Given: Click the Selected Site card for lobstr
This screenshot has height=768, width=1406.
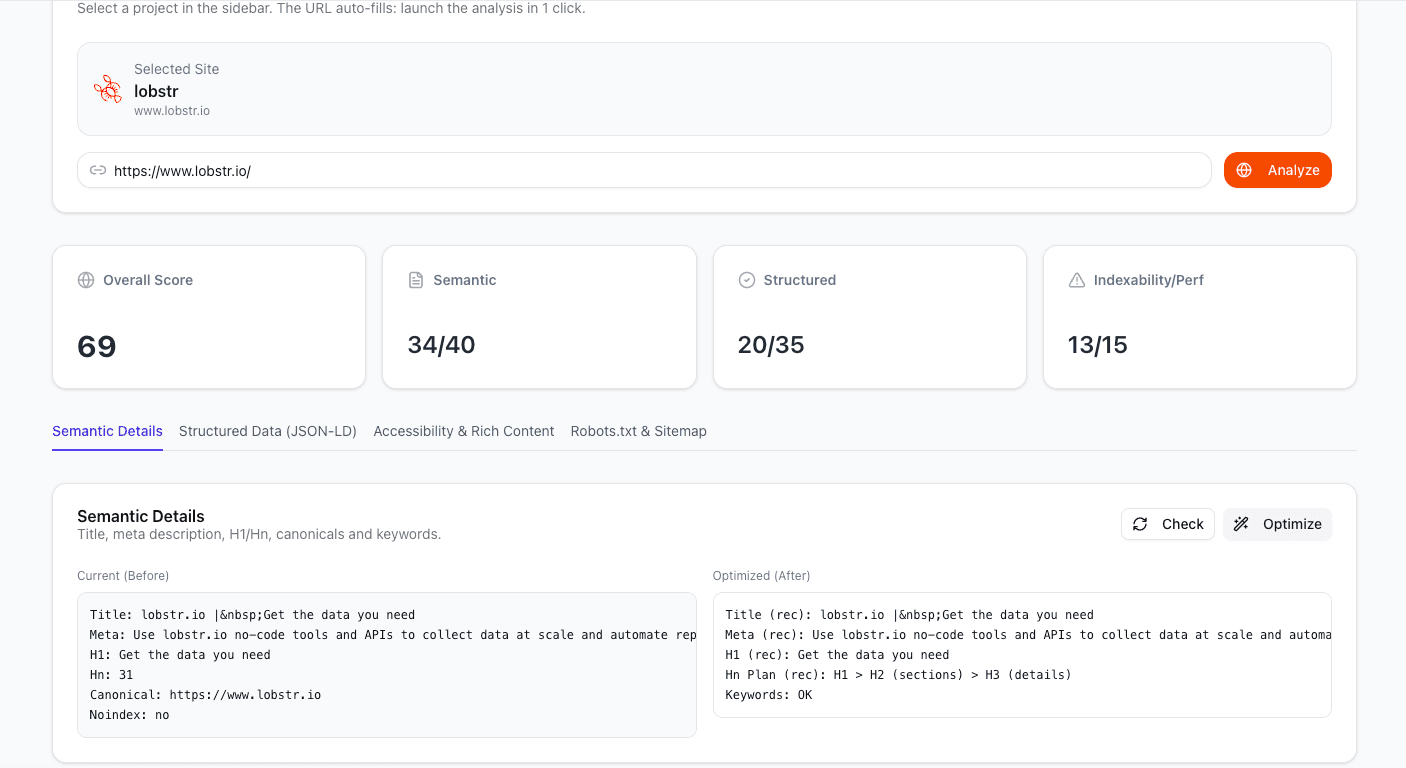Looking at the screenshot, I should (x=703, y=87).
